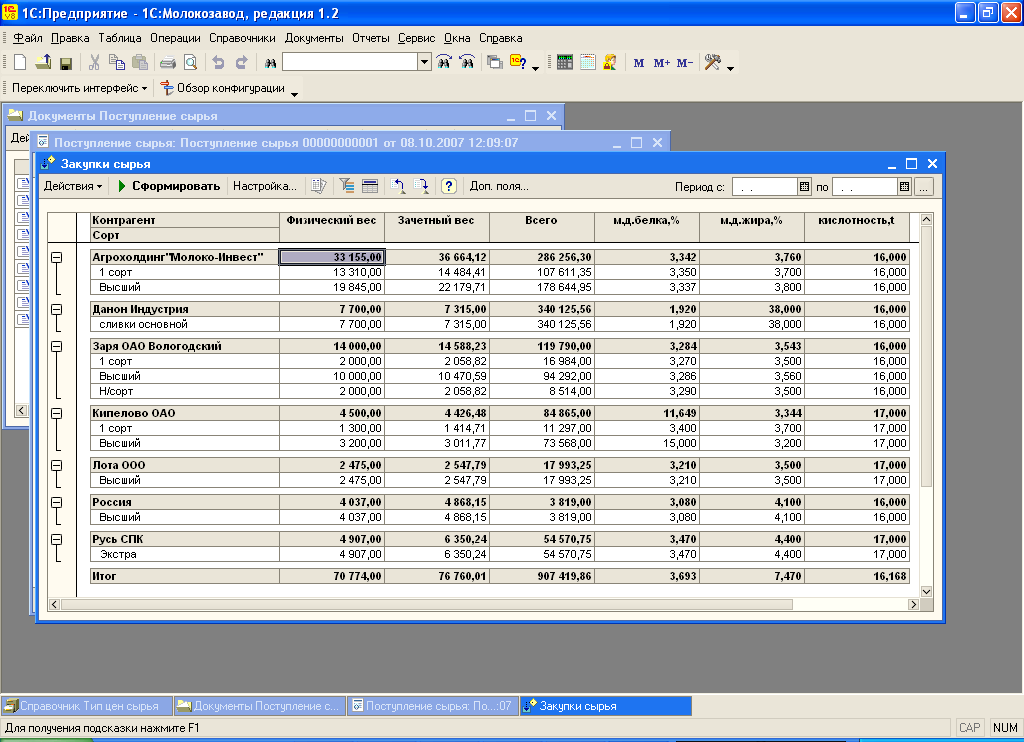Click the M+ memory add button
The image size is (1024, 742).
click(x=662, y=63)
